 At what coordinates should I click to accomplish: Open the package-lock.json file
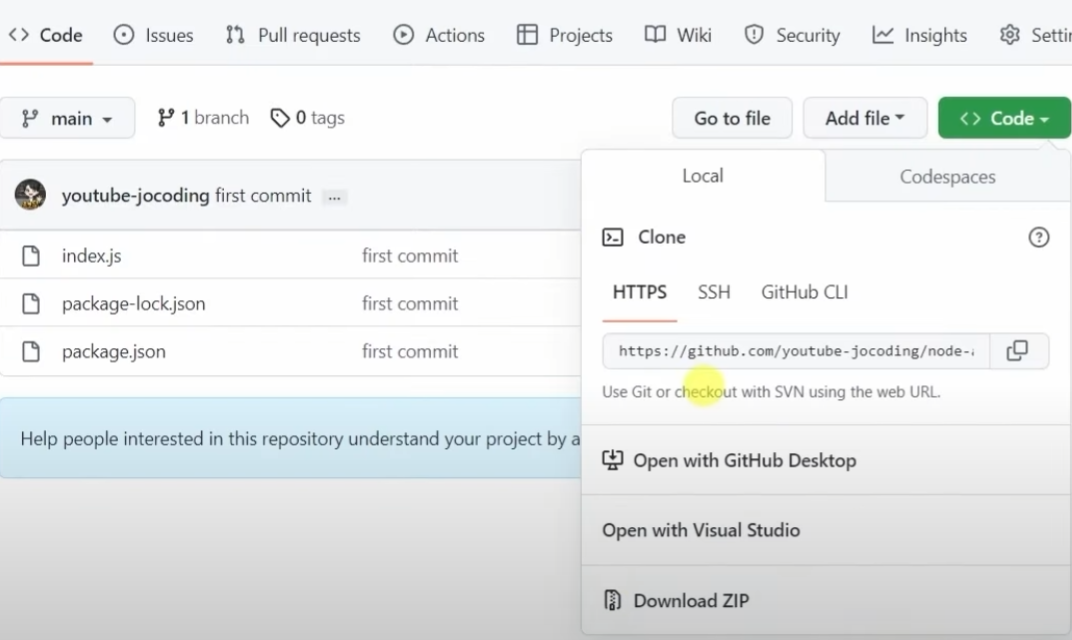pyautogui.click(x=133, y=304)
